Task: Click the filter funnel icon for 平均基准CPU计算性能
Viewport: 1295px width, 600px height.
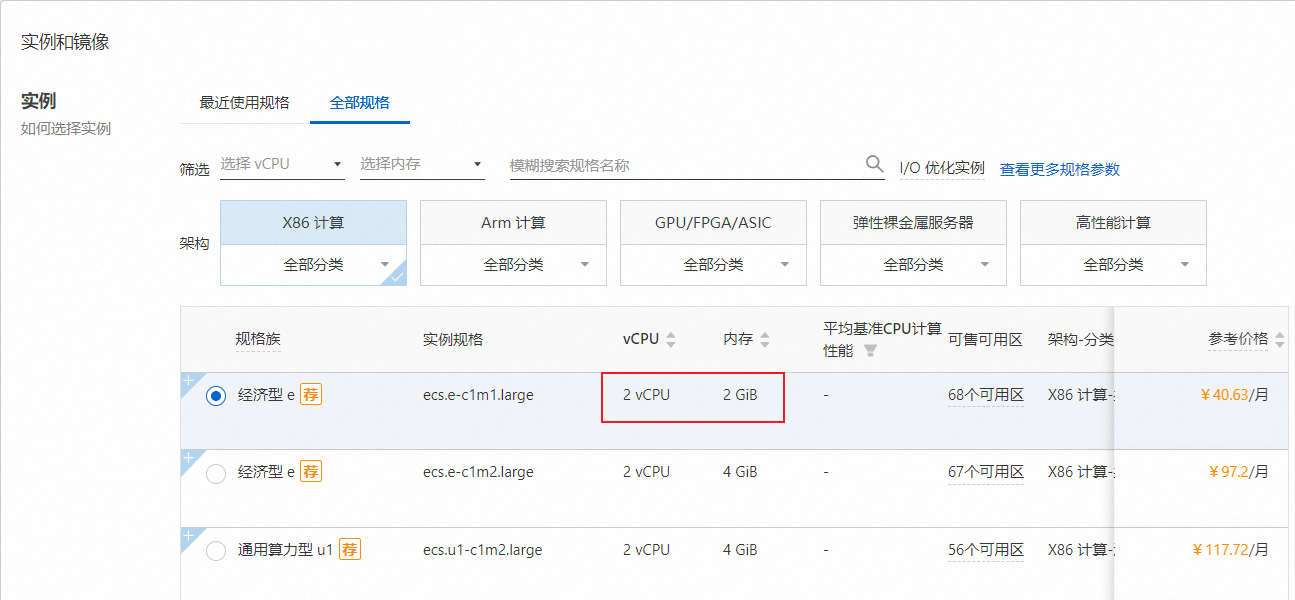Action: tap(870, 351)
